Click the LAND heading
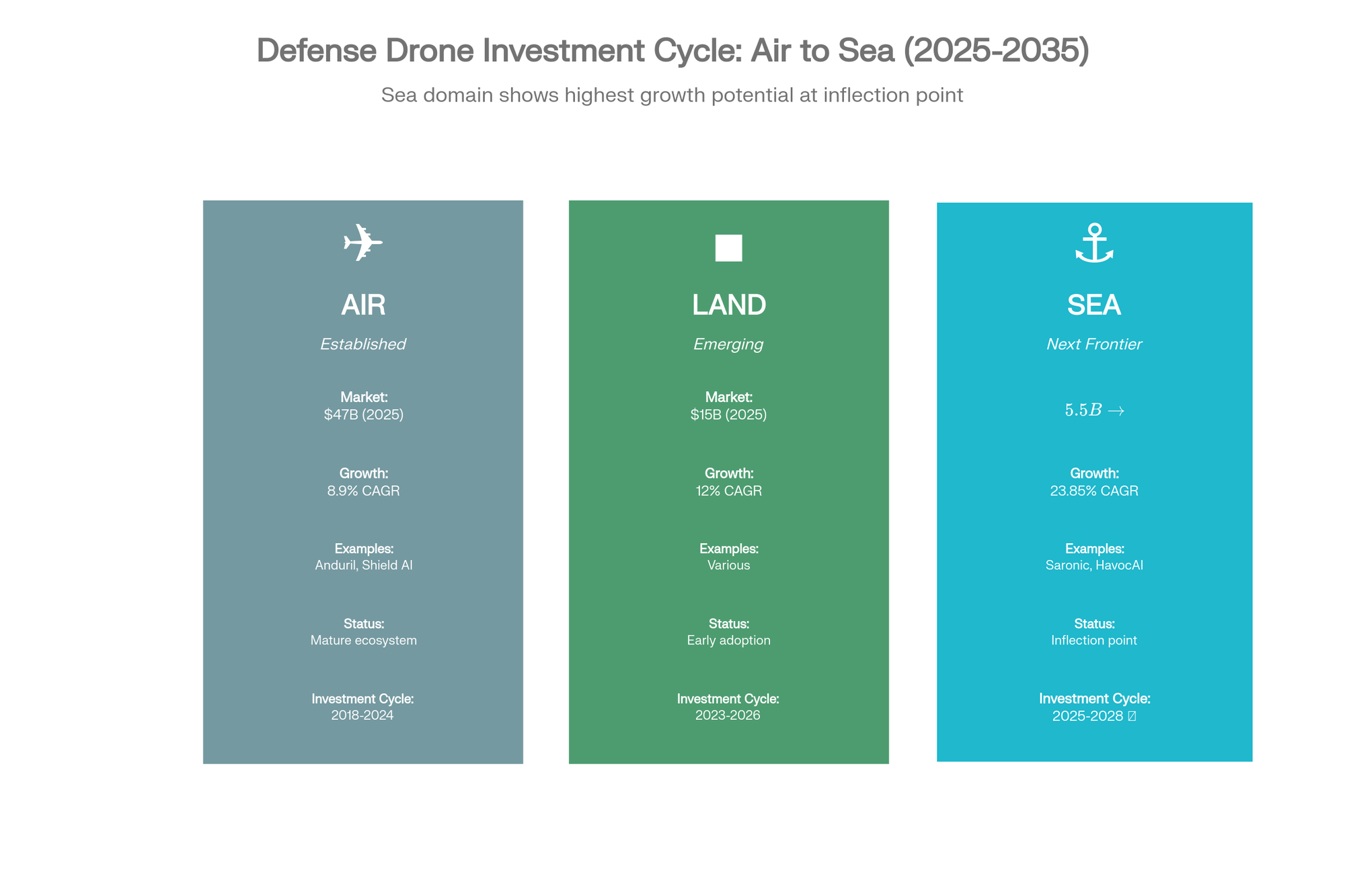 pos(728,305)
